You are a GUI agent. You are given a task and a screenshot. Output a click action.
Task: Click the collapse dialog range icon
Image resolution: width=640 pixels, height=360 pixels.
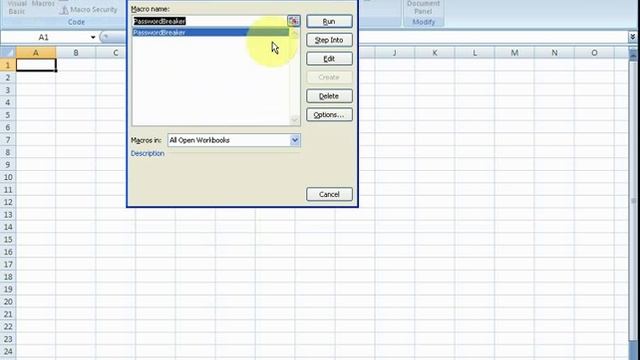pos(293,21)
